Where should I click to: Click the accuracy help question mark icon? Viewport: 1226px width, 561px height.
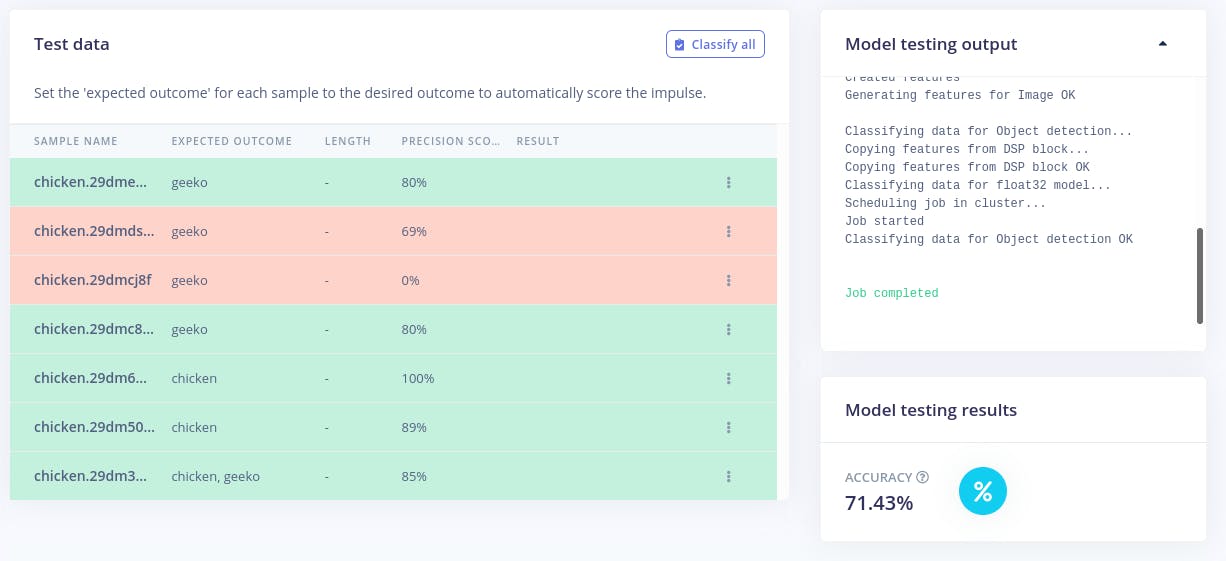click(x=923, y=478)
